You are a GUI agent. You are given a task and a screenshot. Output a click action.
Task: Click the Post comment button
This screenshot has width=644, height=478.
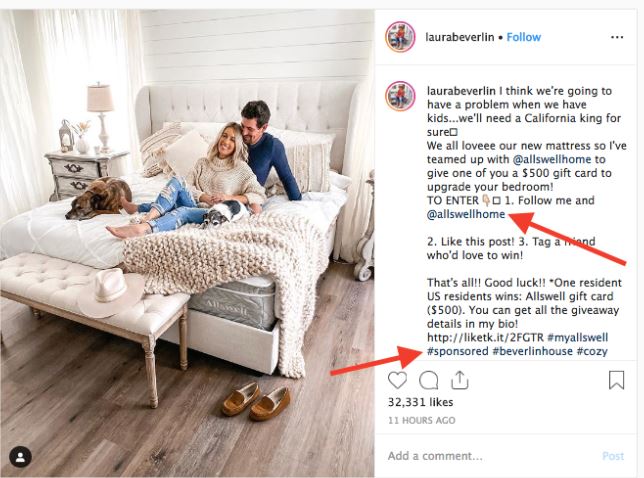click(613, 456)
